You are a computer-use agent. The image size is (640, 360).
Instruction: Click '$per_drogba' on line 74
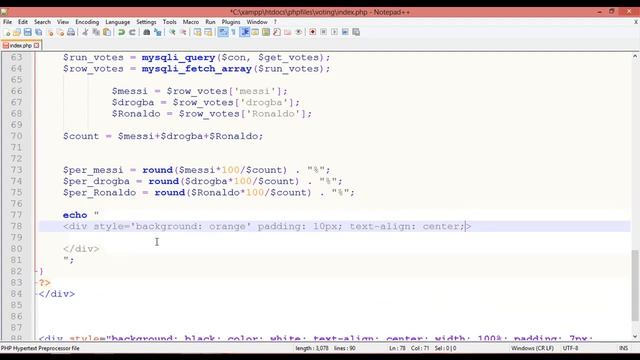click(96, 181)
